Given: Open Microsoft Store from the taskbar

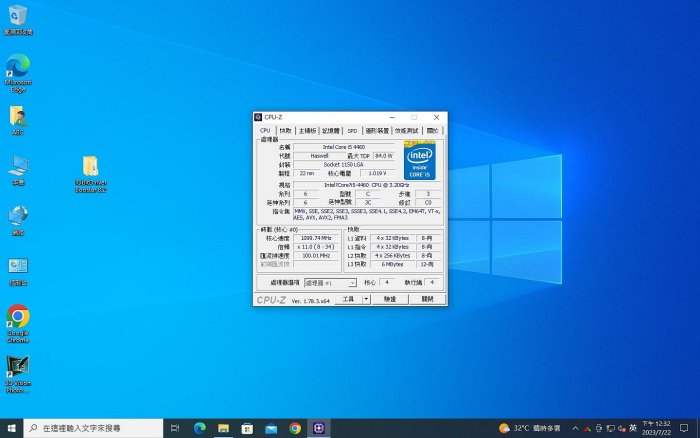Looking at the screenshot, I should click(247, 428).
